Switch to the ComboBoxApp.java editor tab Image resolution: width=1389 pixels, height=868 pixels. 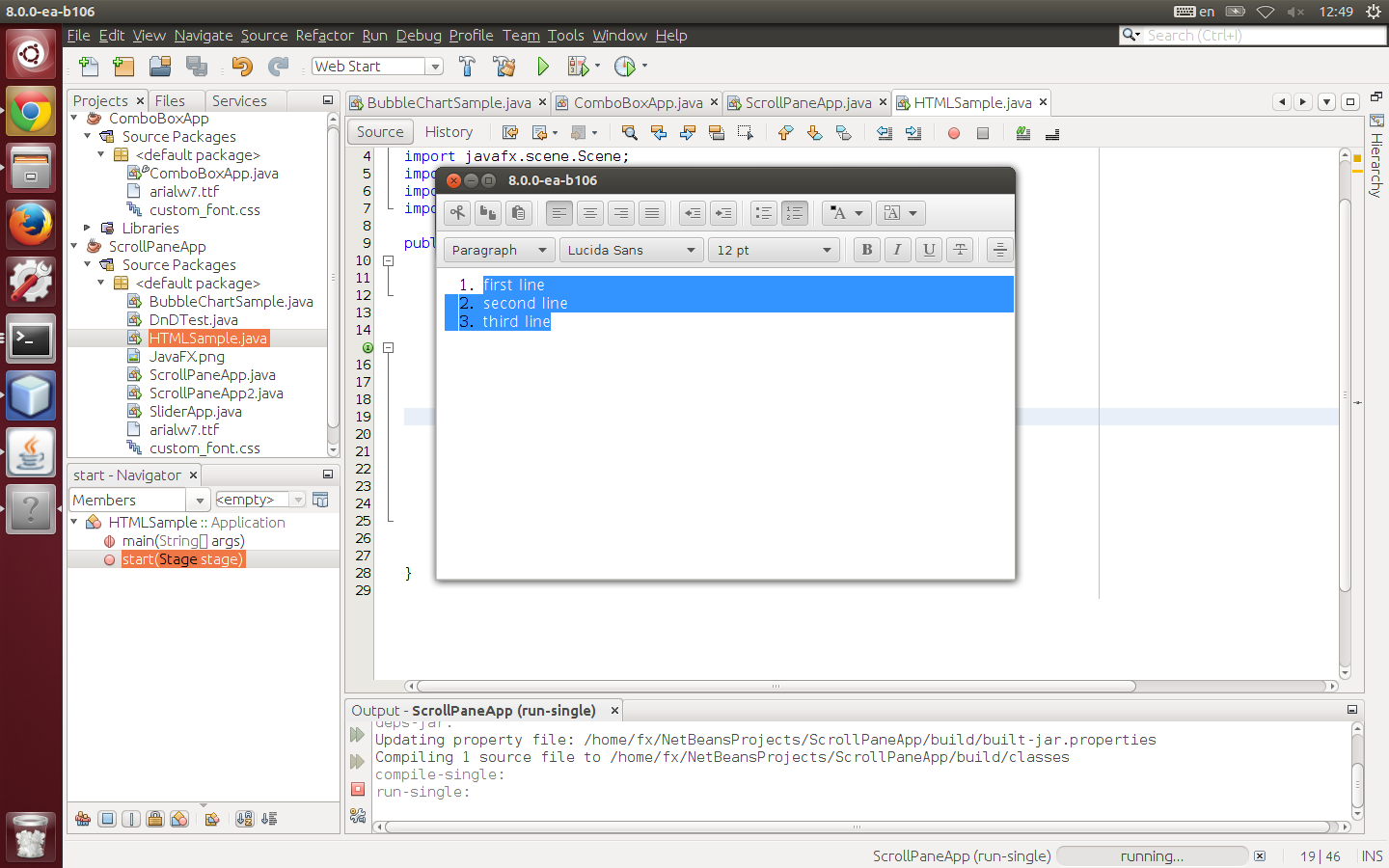637,102
